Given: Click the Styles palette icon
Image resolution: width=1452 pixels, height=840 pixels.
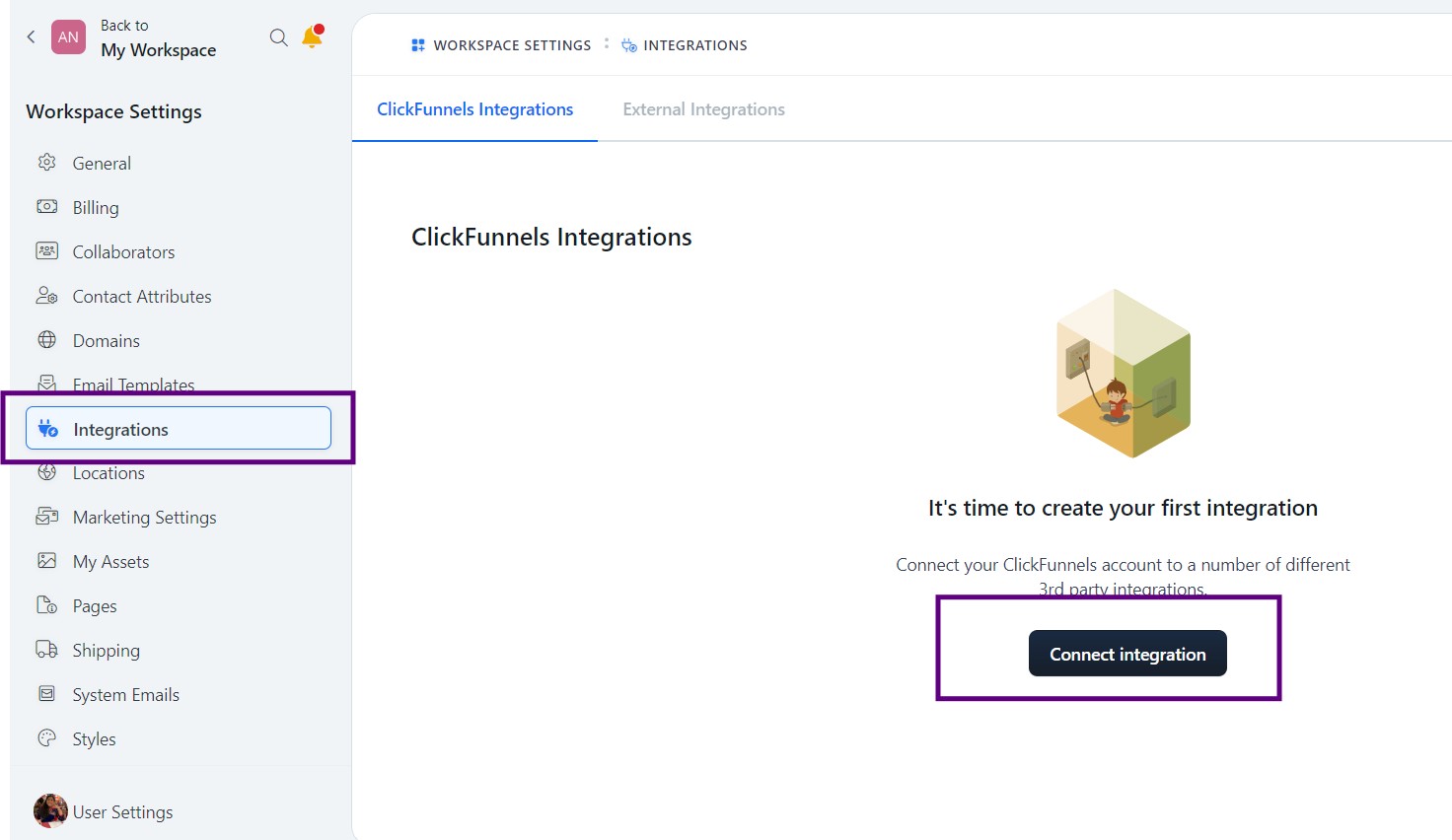Looking at the screenshot, I should [x=46, y=738].
